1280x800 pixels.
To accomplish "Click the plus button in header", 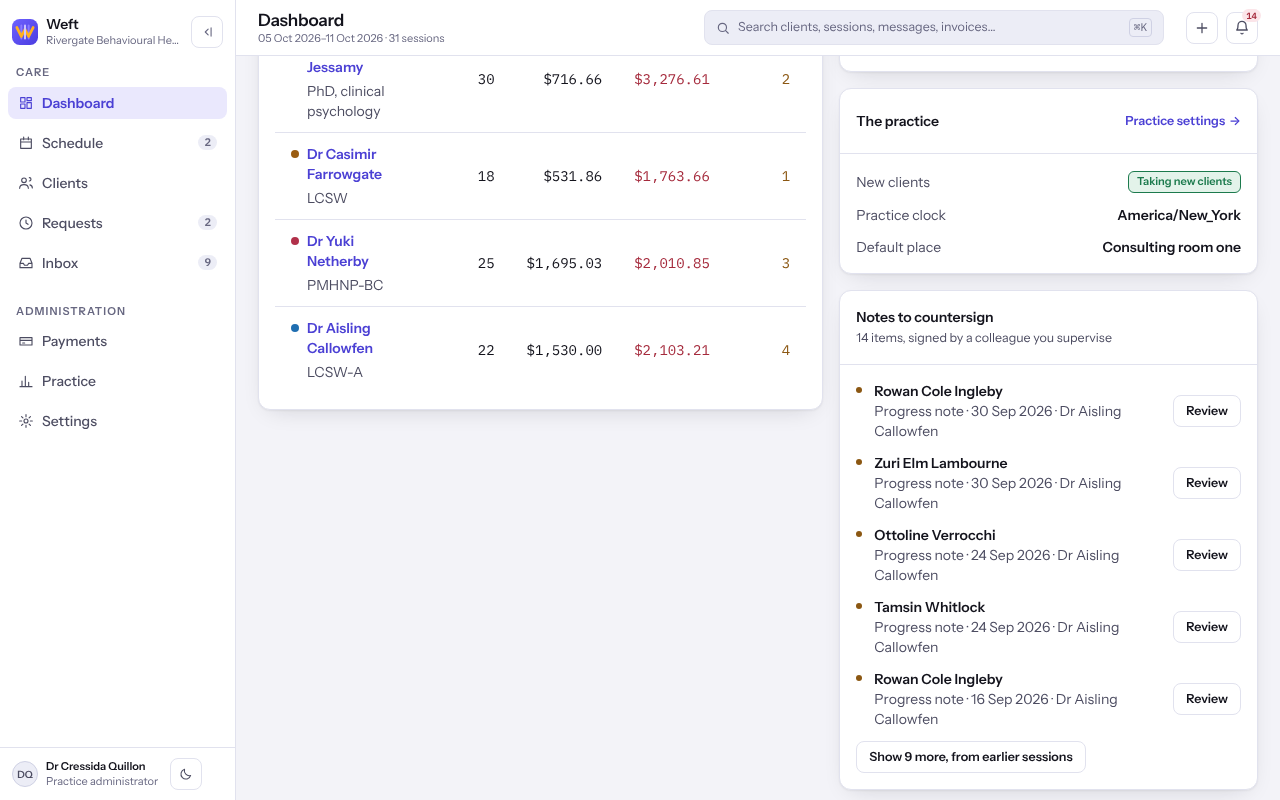I will 1202,28.
